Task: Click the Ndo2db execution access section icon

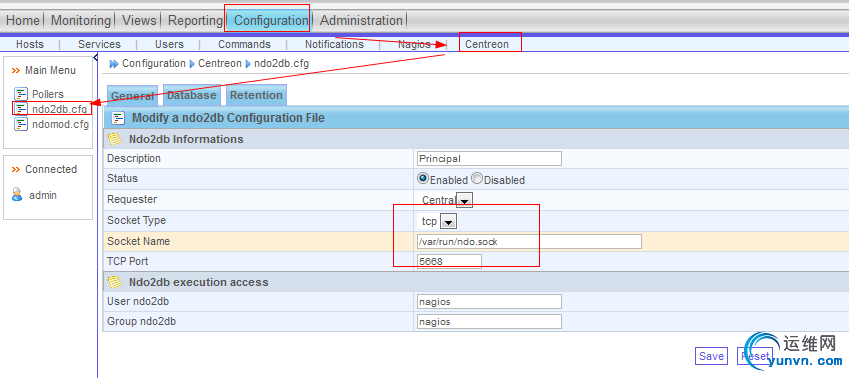Action: point(115,282)
